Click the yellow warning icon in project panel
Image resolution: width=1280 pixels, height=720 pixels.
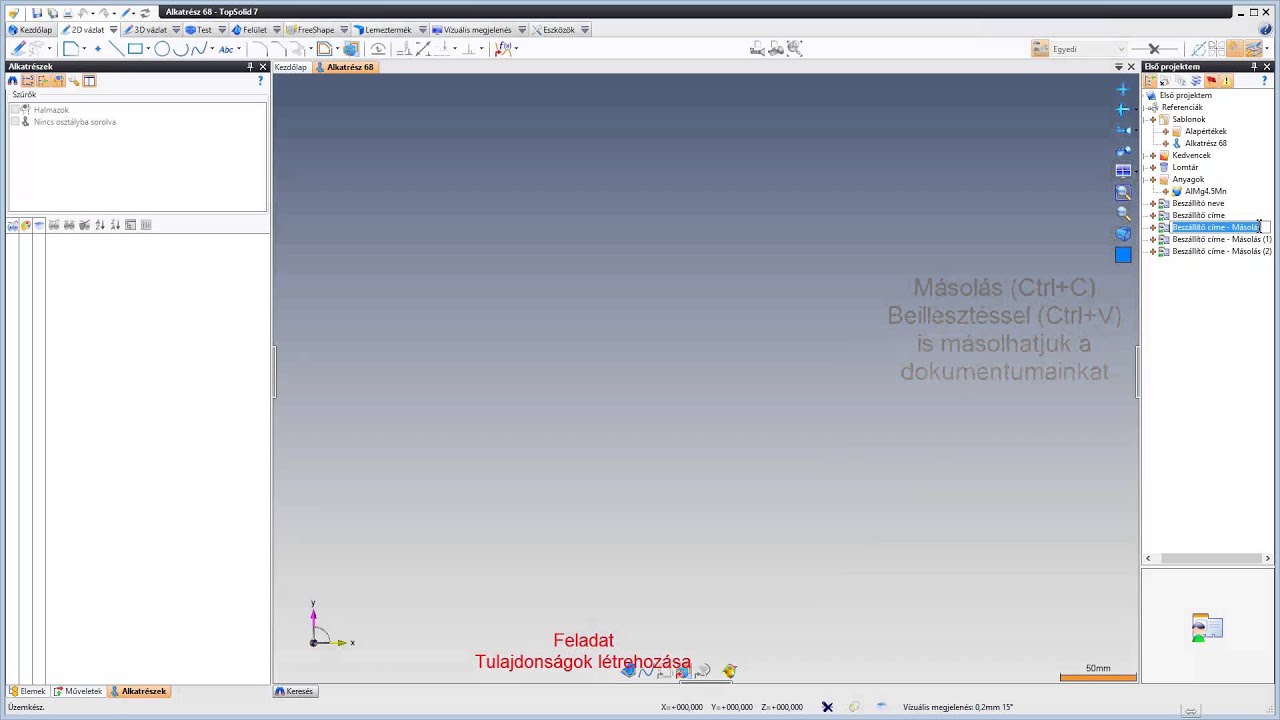click(1227, 81)
